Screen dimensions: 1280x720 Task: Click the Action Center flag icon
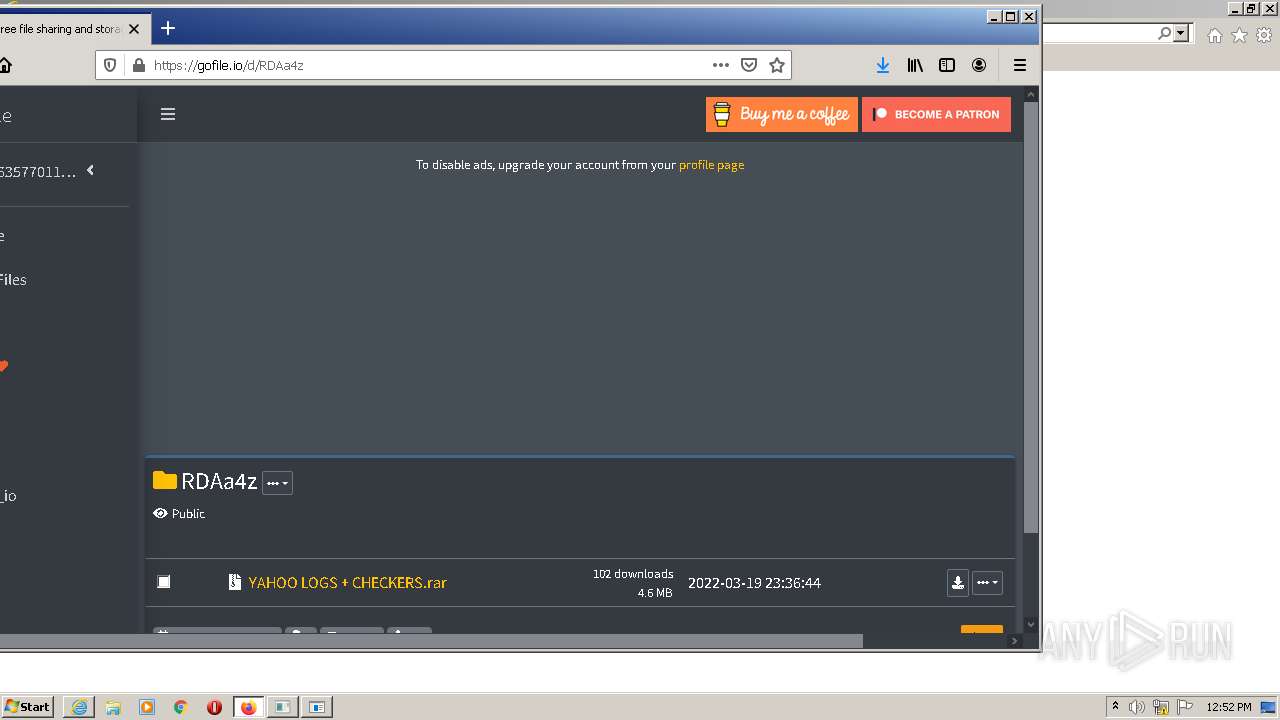(x=1185, y=707)
